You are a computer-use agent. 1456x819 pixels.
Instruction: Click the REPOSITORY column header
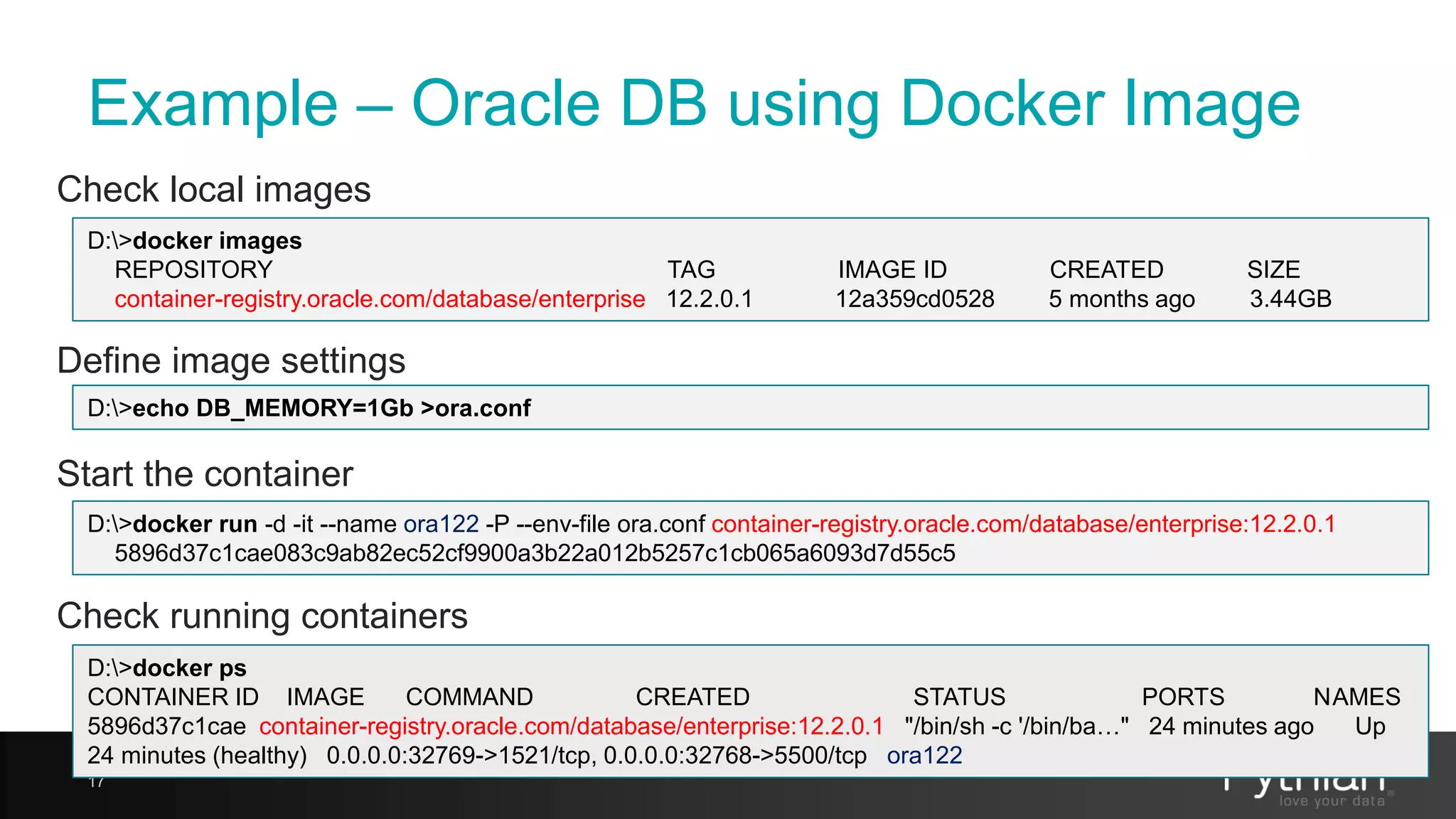(x=193, y=269)
